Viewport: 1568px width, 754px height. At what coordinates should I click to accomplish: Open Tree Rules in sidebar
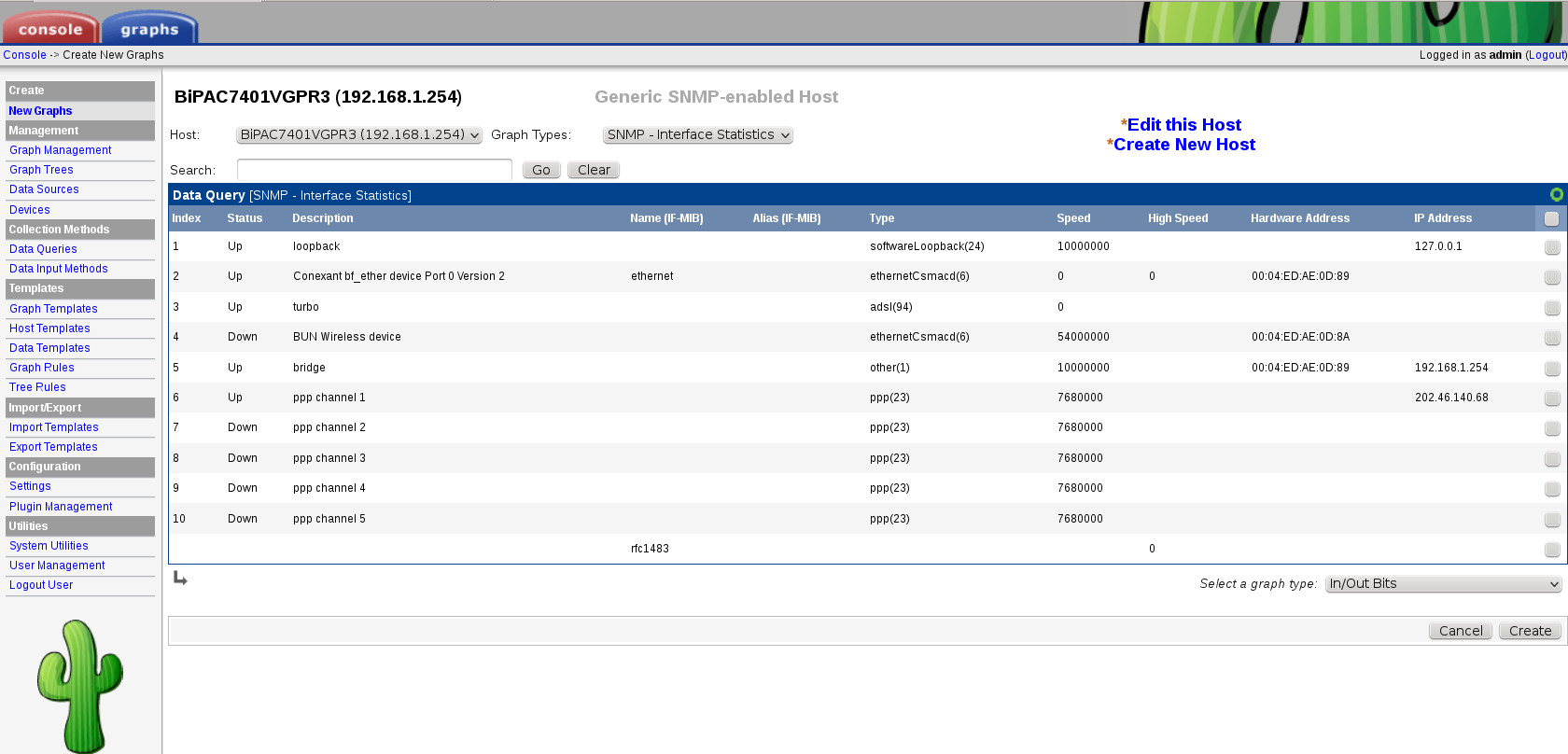(x=37, y=387)
